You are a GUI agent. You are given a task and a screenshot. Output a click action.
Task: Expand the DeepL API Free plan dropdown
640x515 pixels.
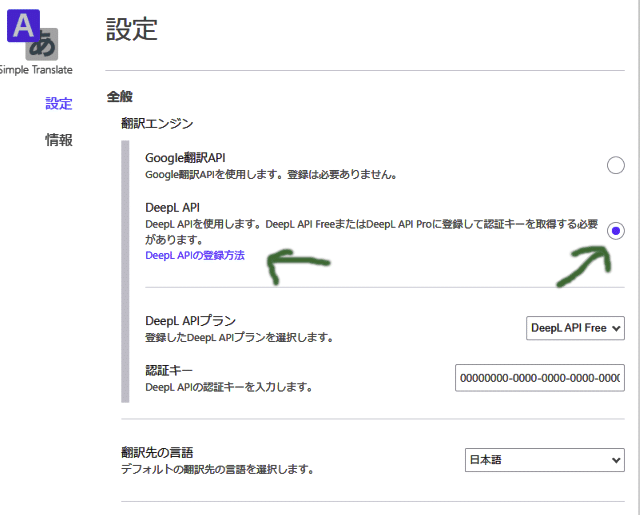tap(575, 328)
